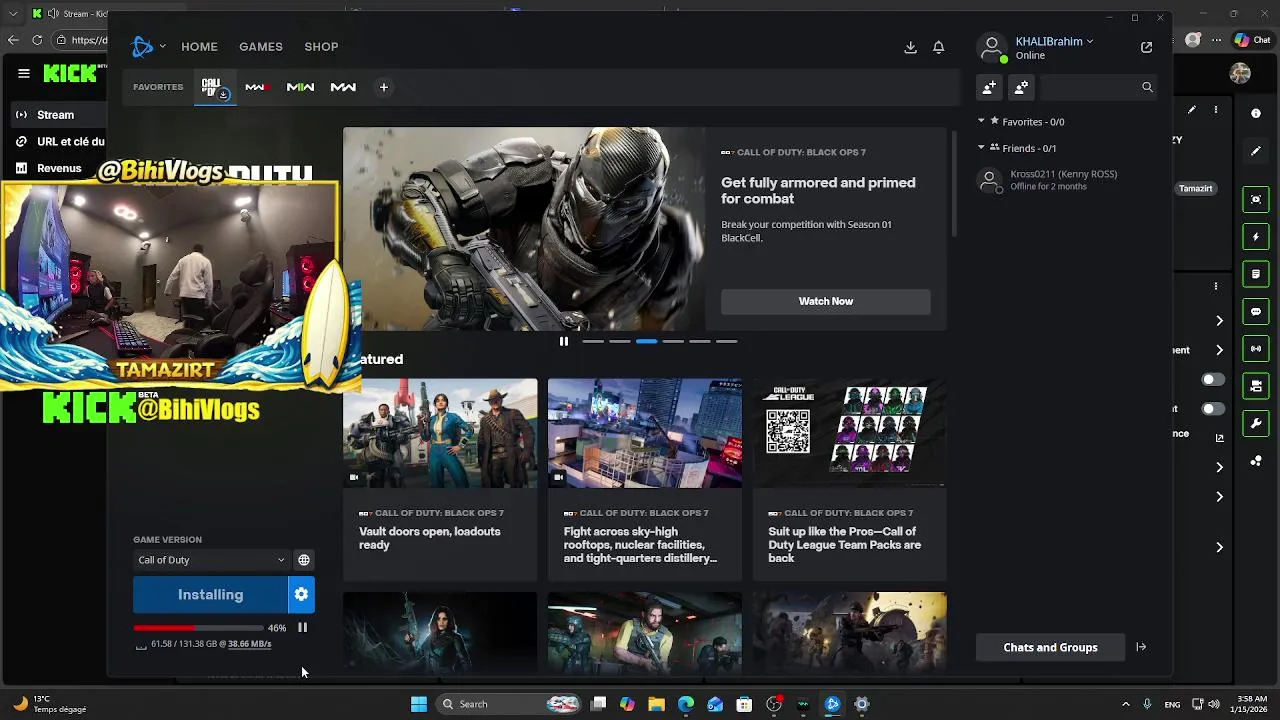Select the Call of Duty game tab
The height and width of the screenshot is (720, 1280).
click(x=214, y=88)
